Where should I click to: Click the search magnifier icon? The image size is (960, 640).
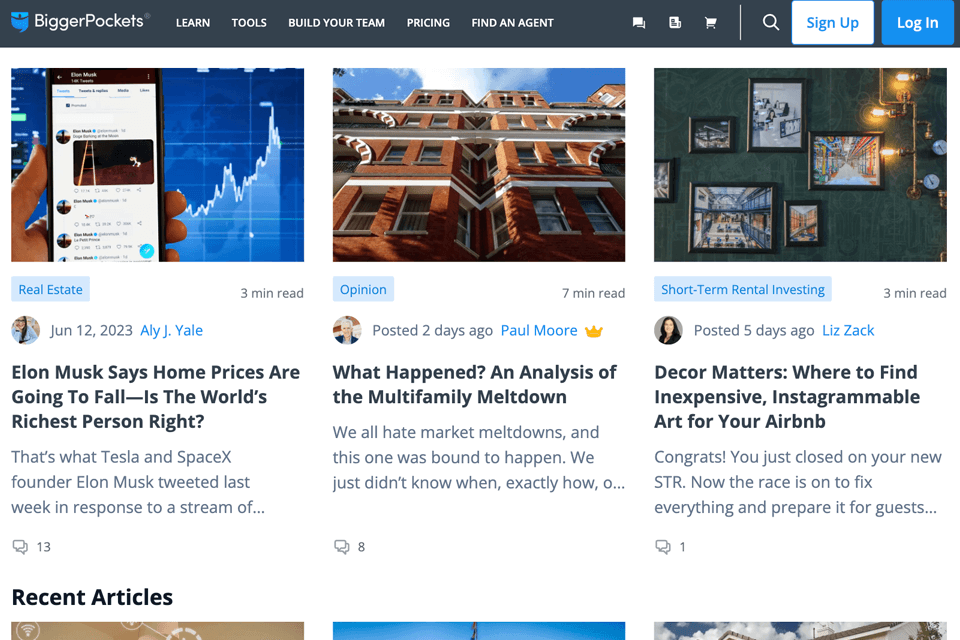coord(771,23)
